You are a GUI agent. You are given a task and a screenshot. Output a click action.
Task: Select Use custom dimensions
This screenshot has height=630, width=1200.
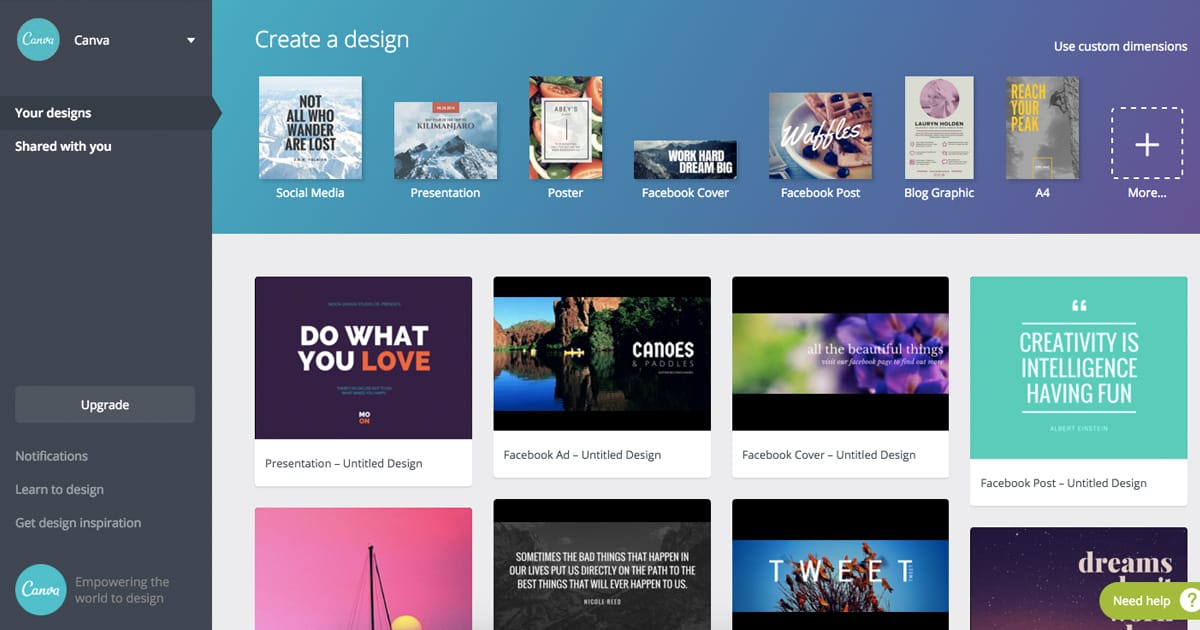pyautogui.click(x=1120, y=47)
